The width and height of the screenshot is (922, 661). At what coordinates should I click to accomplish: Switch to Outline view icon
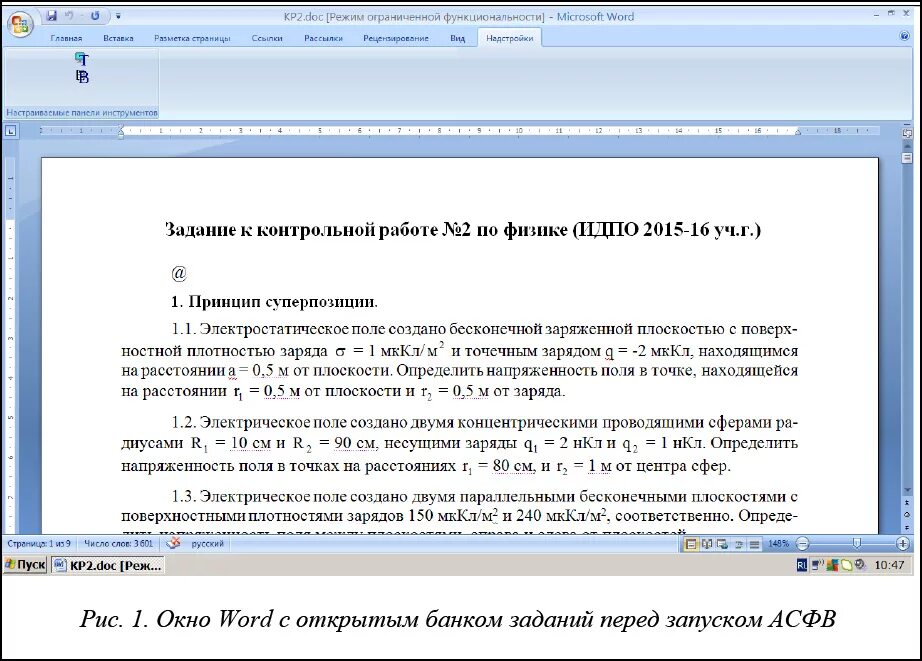pyautogui.click(x=739, y=544)
